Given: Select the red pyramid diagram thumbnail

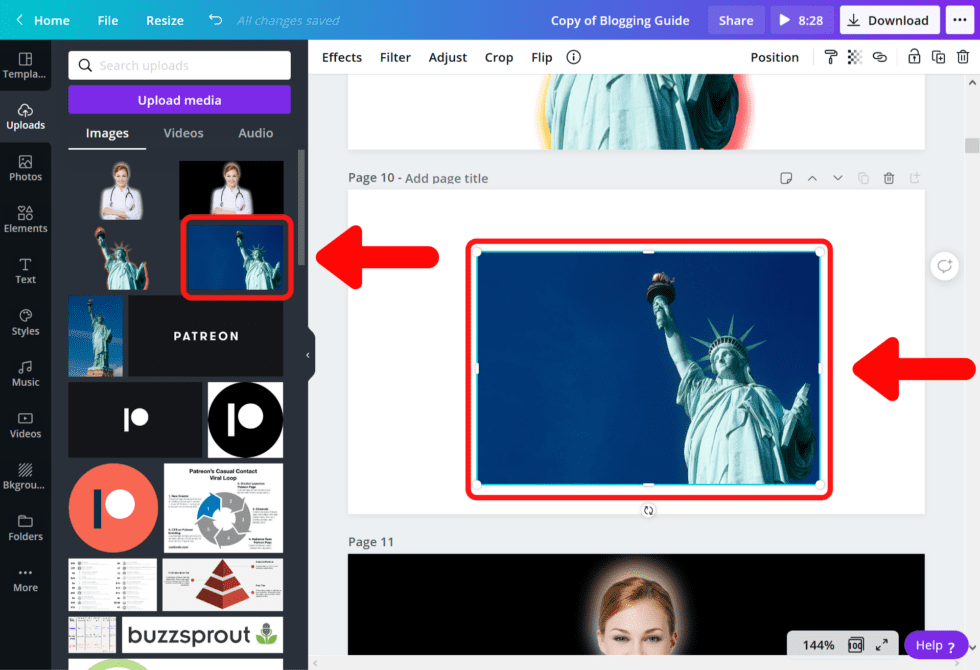Looking at the screenshot, I should pos(222,584).
